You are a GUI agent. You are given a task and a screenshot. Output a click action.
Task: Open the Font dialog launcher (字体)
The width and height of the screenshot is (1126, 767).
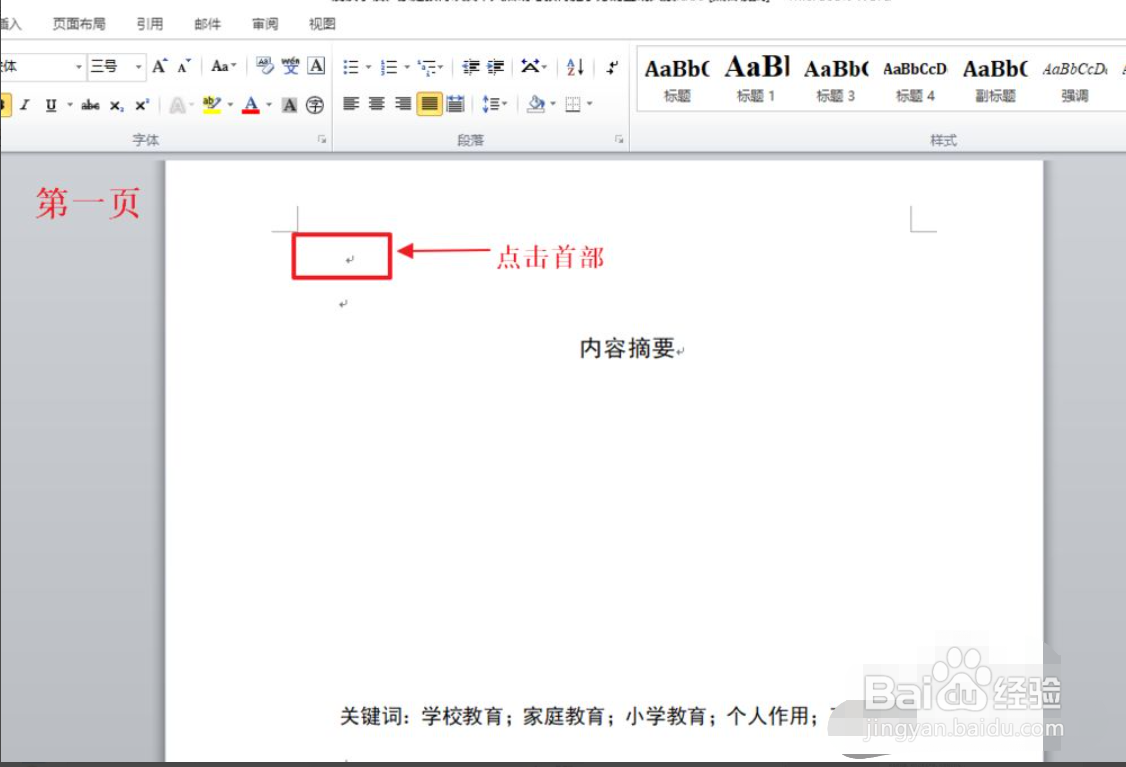tap(322, 139)
